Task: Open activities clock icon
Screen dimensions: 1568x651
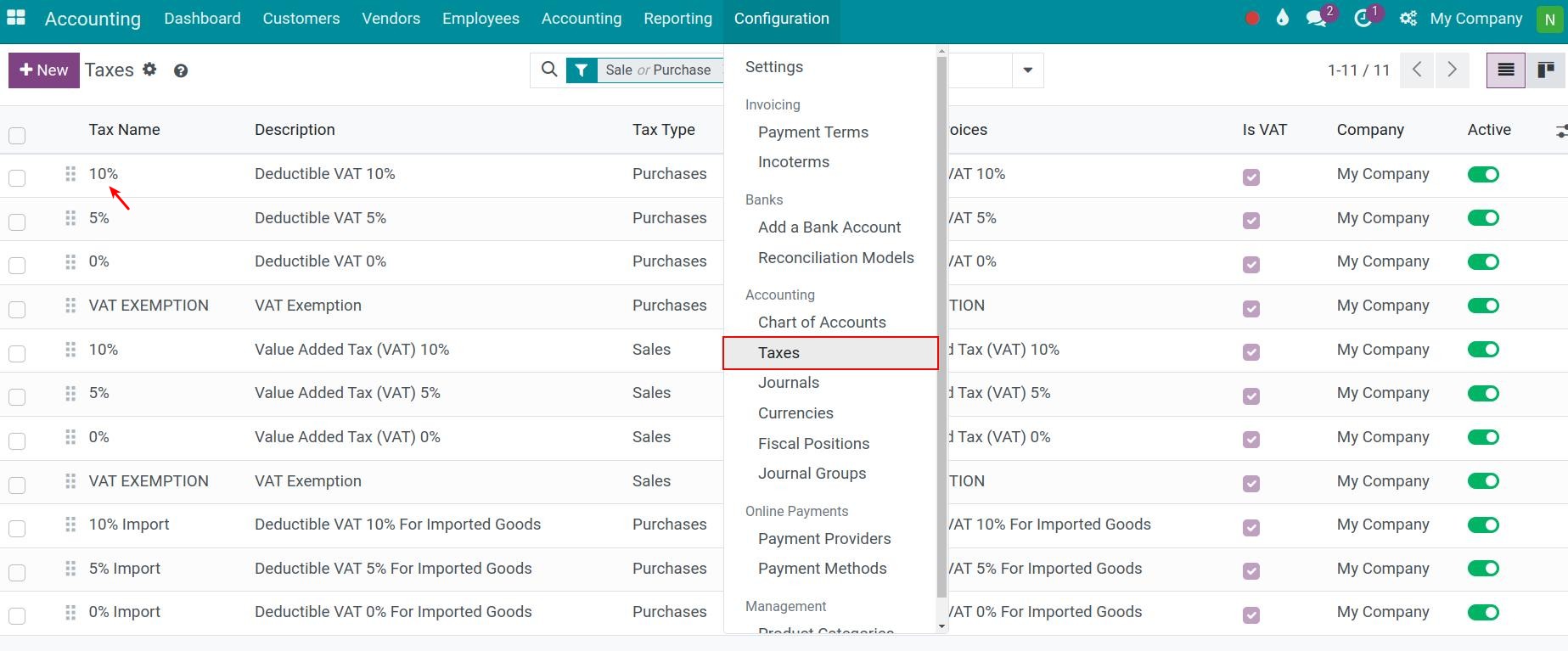Action: (1363, 18)
